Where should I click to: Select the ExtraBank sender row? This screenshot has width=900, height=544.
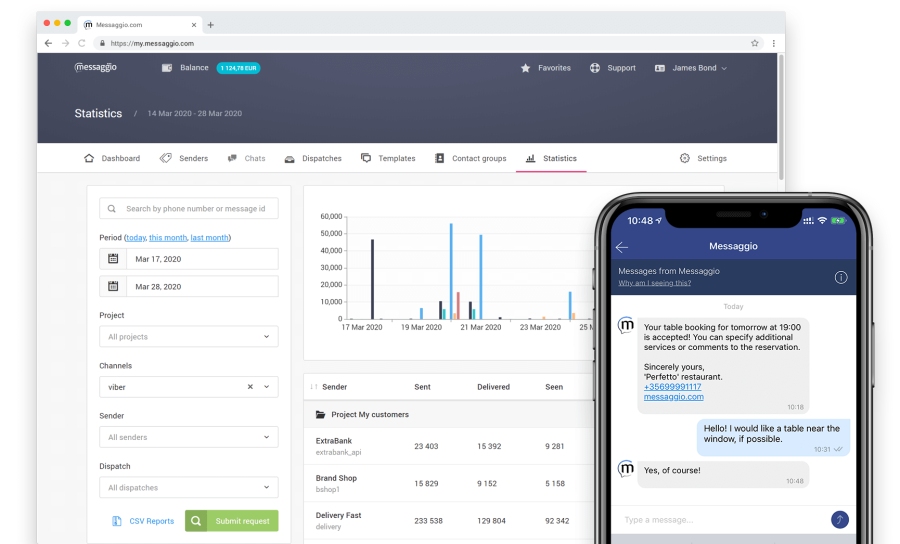[x=448, y=446]
